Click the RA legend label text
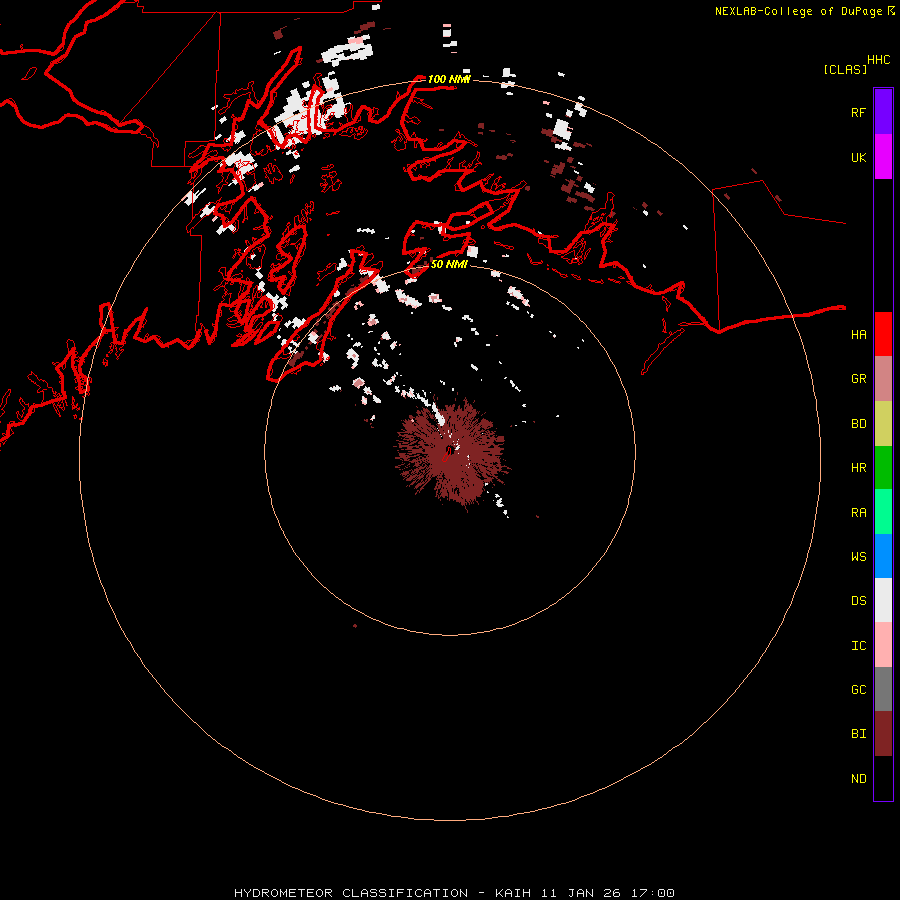The image size is (900, 900). coord(858,512)
